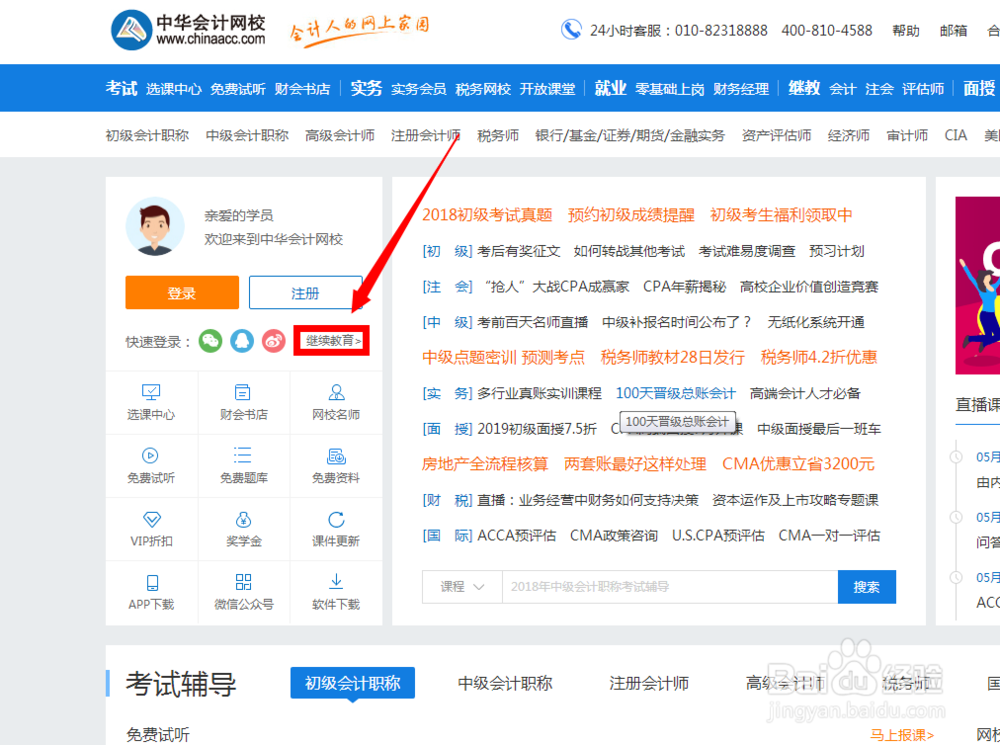
Task: Click the WeChat quick login icon
Action: 210,341
